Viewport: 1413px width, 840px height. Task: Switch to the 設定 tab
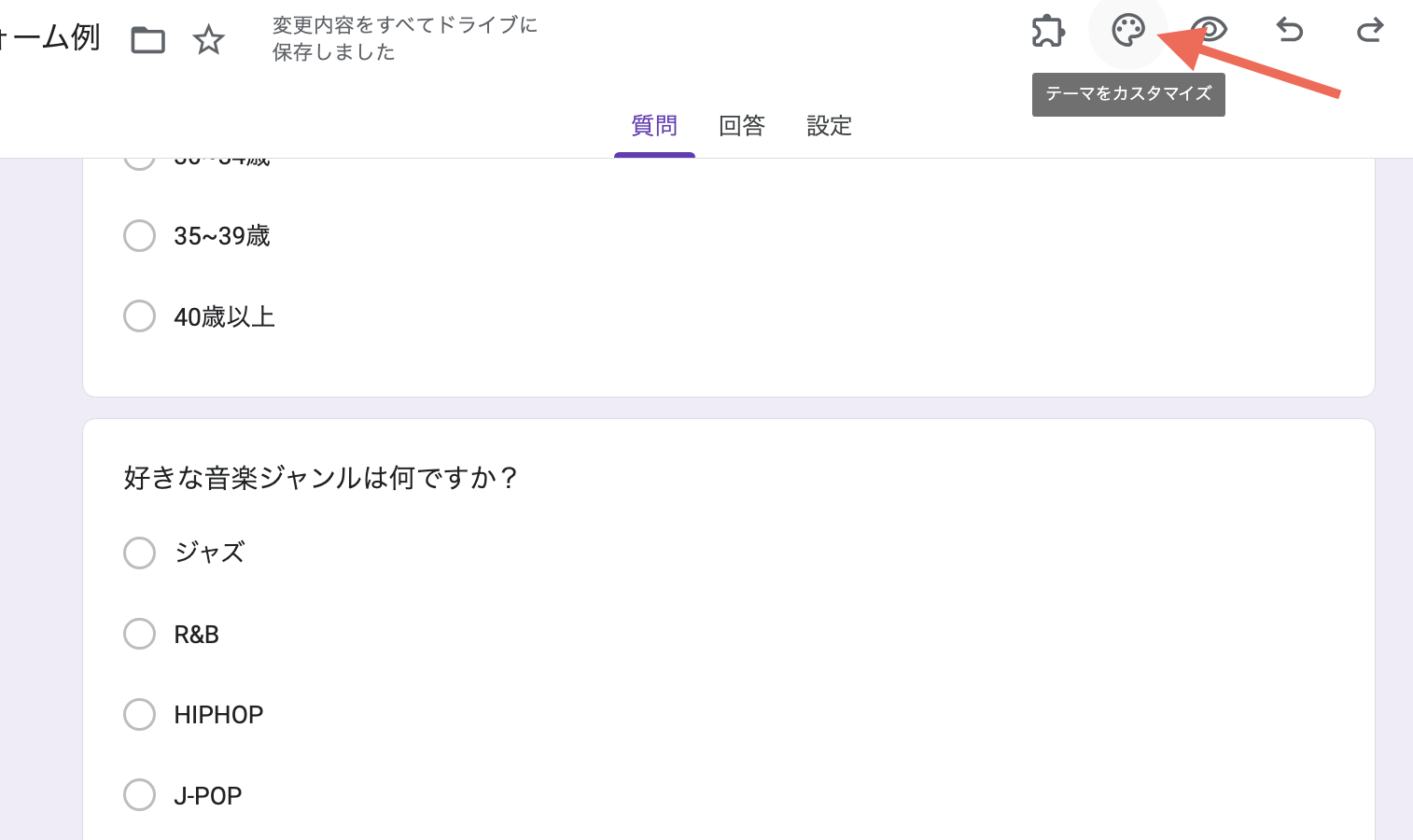point(829,126)
